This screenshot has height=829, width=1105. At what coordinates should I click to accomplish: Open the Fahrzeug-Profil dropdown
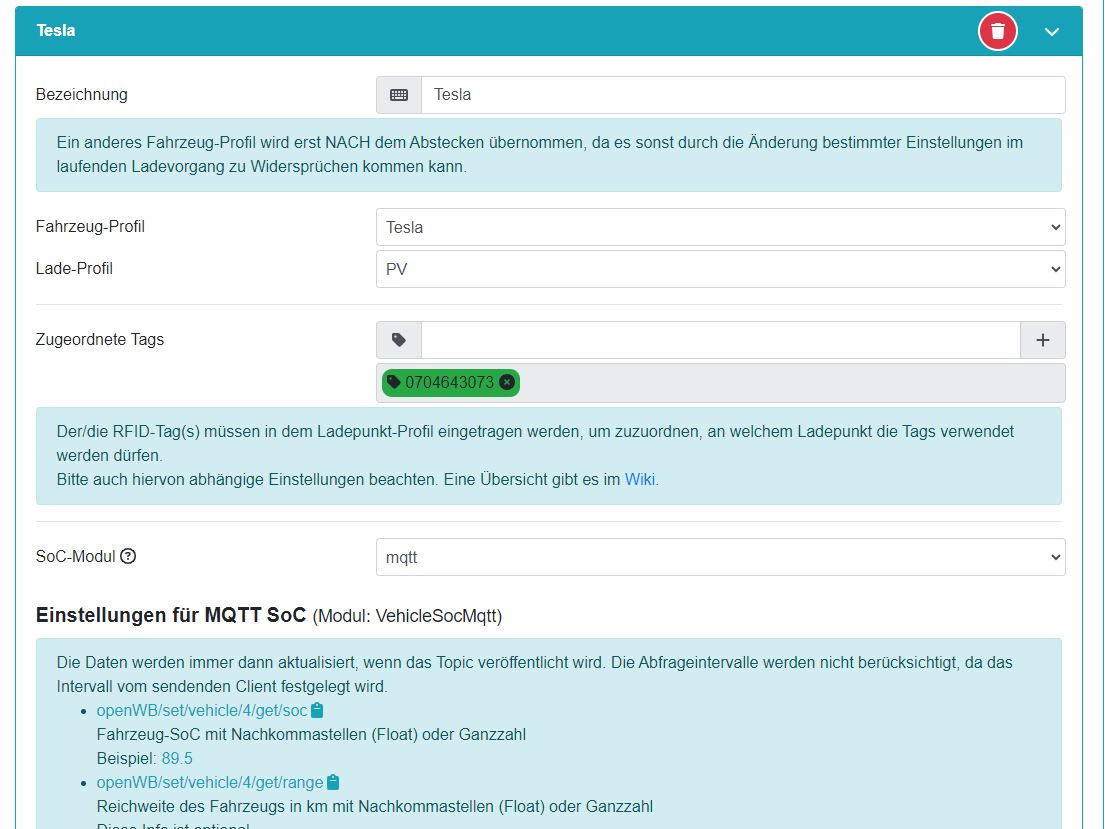720,227
